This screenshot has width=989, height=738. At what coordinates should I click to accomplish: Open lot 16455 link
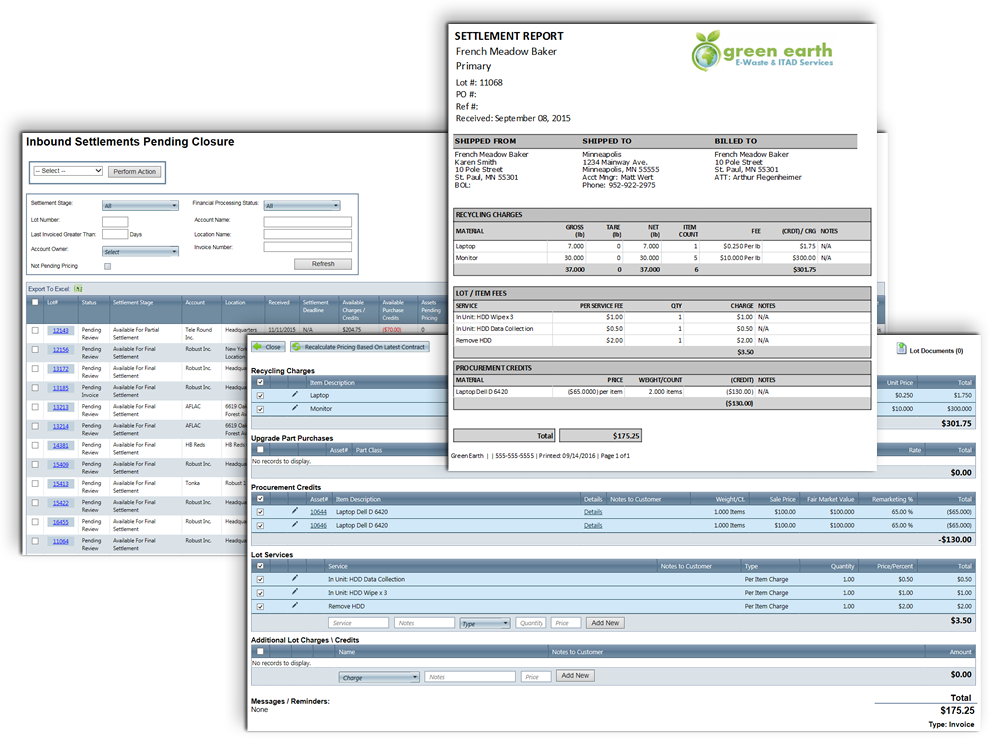click(x=61, y=522)
